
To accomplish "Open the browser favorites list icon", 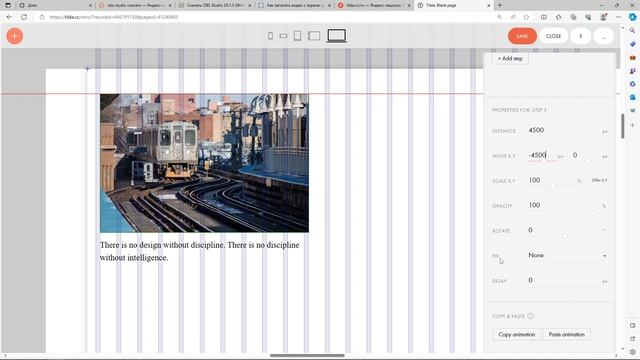I will click(558, 17).
